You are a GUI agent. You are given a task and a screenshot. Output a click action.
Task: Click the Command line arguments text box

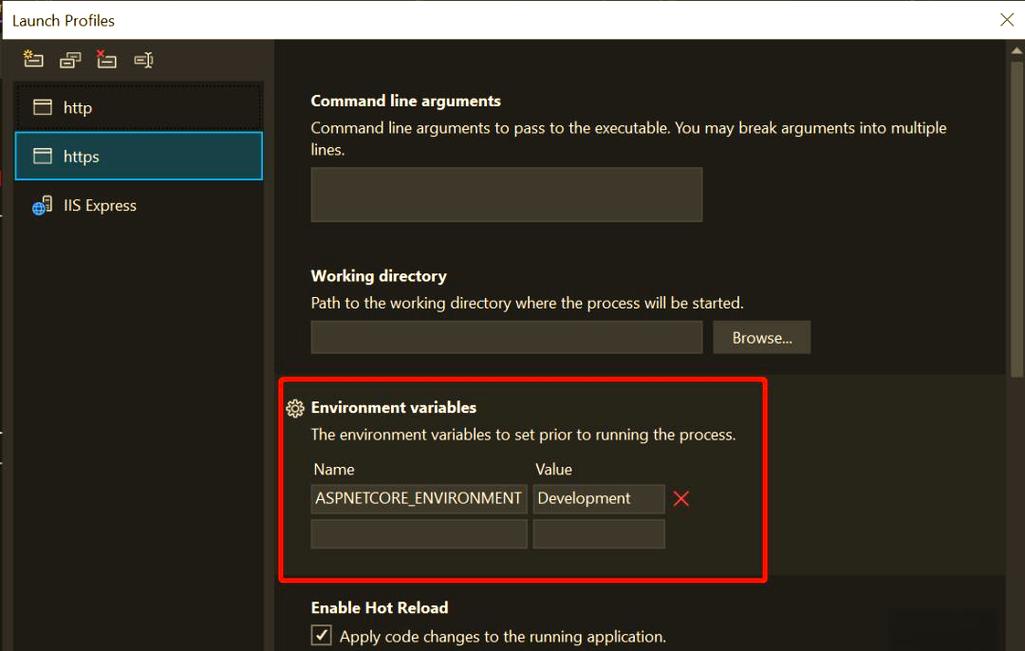505,194
